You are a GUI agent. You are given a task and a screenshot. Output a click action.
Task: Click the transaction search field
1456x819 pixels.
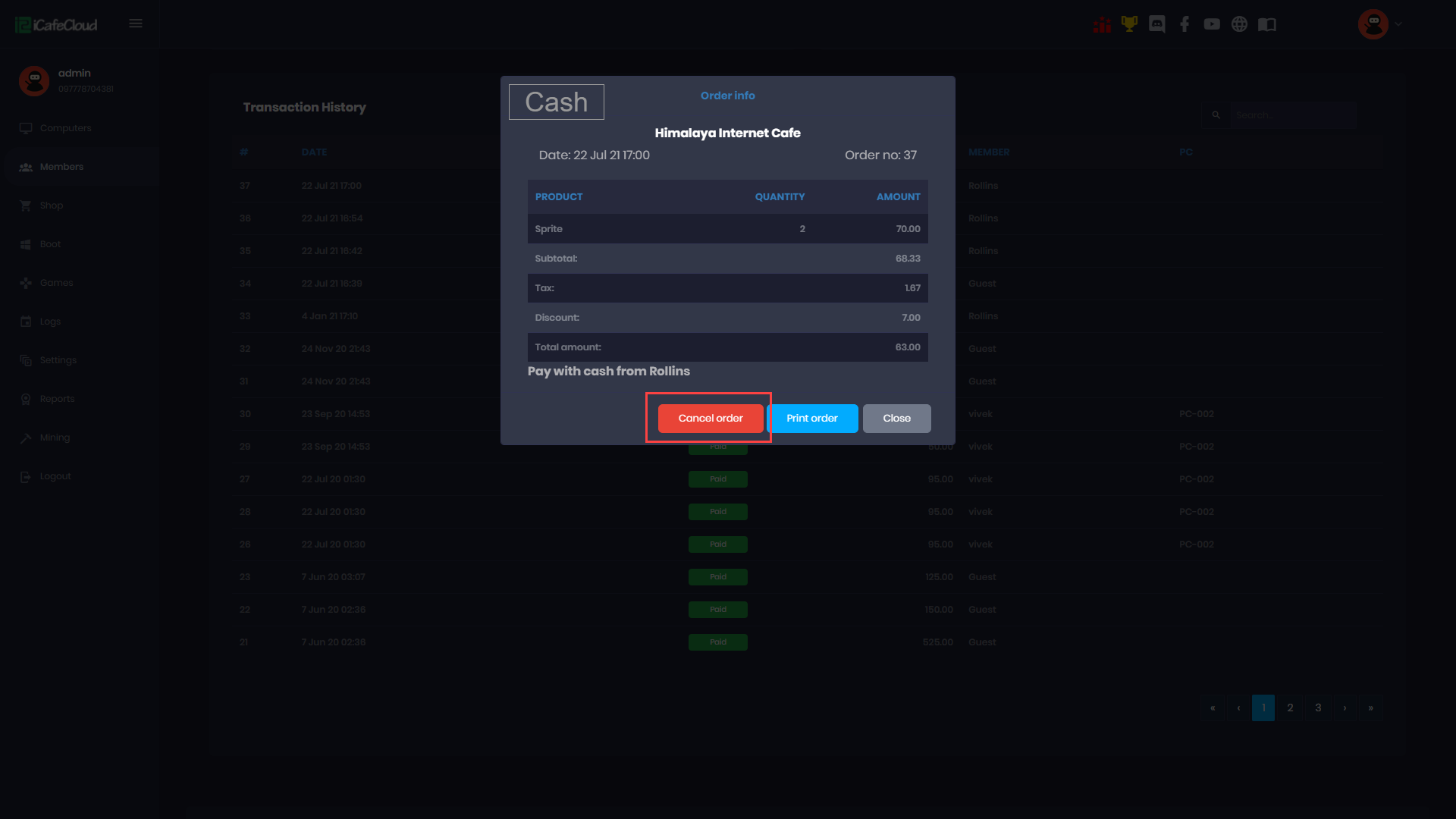1292,115
